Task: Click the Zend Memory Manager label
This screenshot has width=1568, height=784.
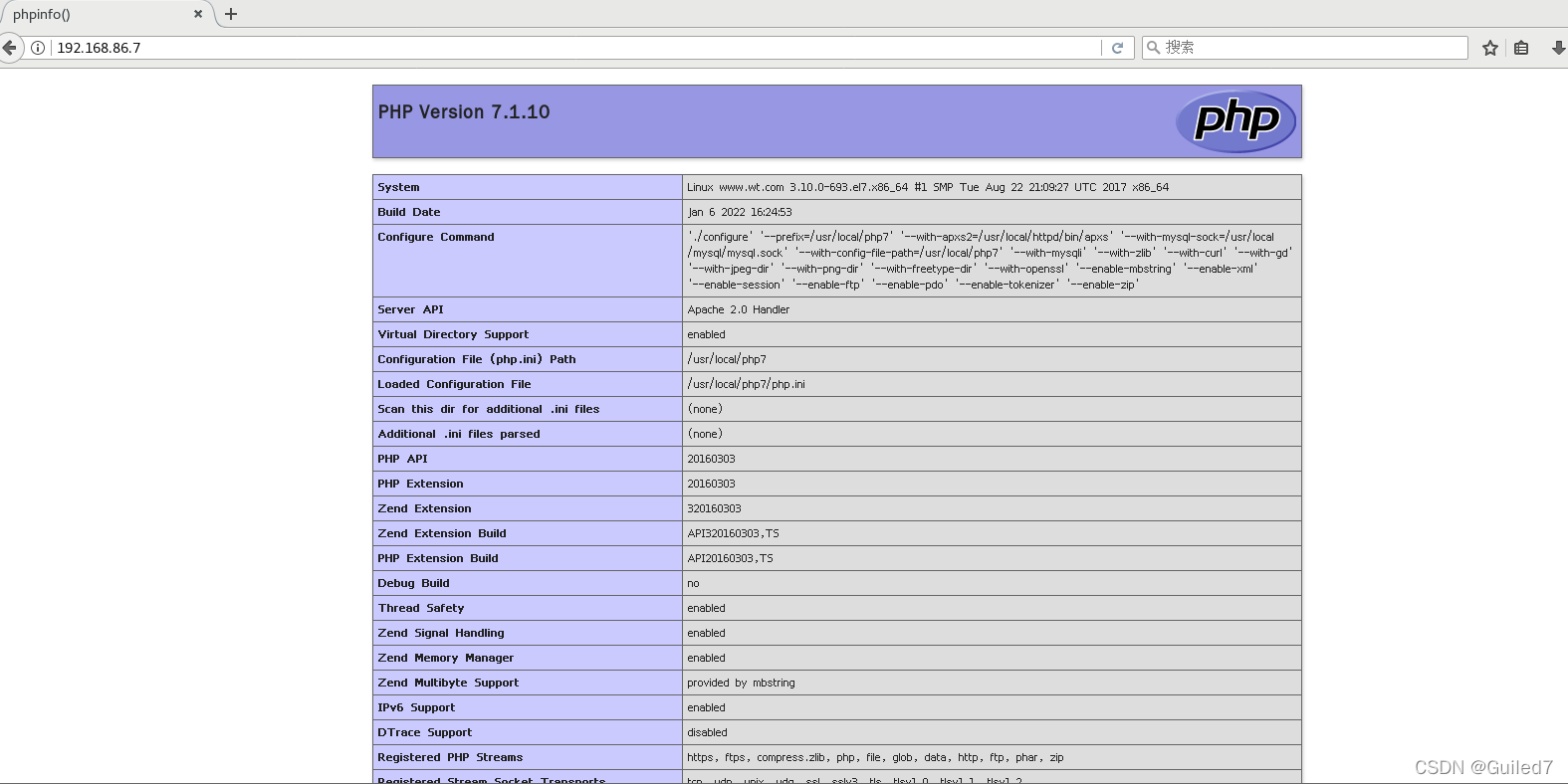Action: (x=446, y=658)
